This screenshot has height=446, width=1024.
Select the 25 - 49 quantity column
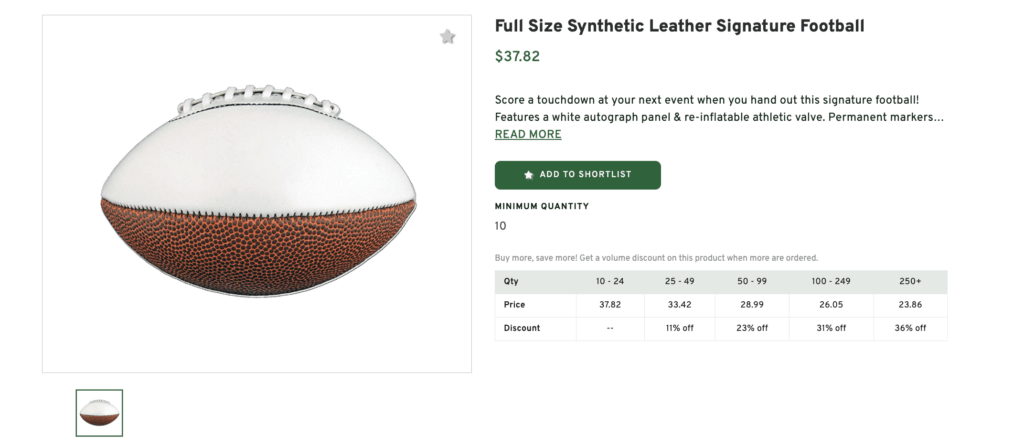click(679, 281)
